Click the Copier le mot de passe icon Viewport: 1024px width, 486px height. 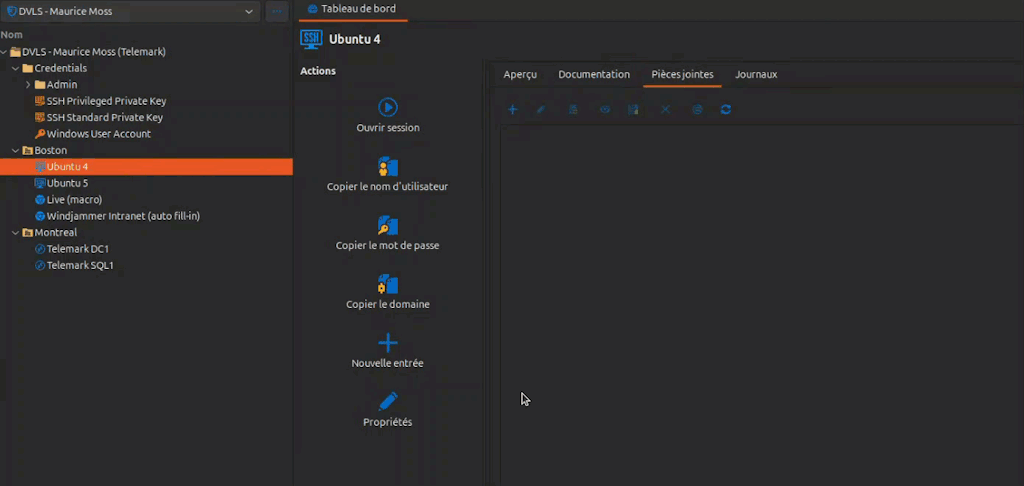tap(388, 225)
